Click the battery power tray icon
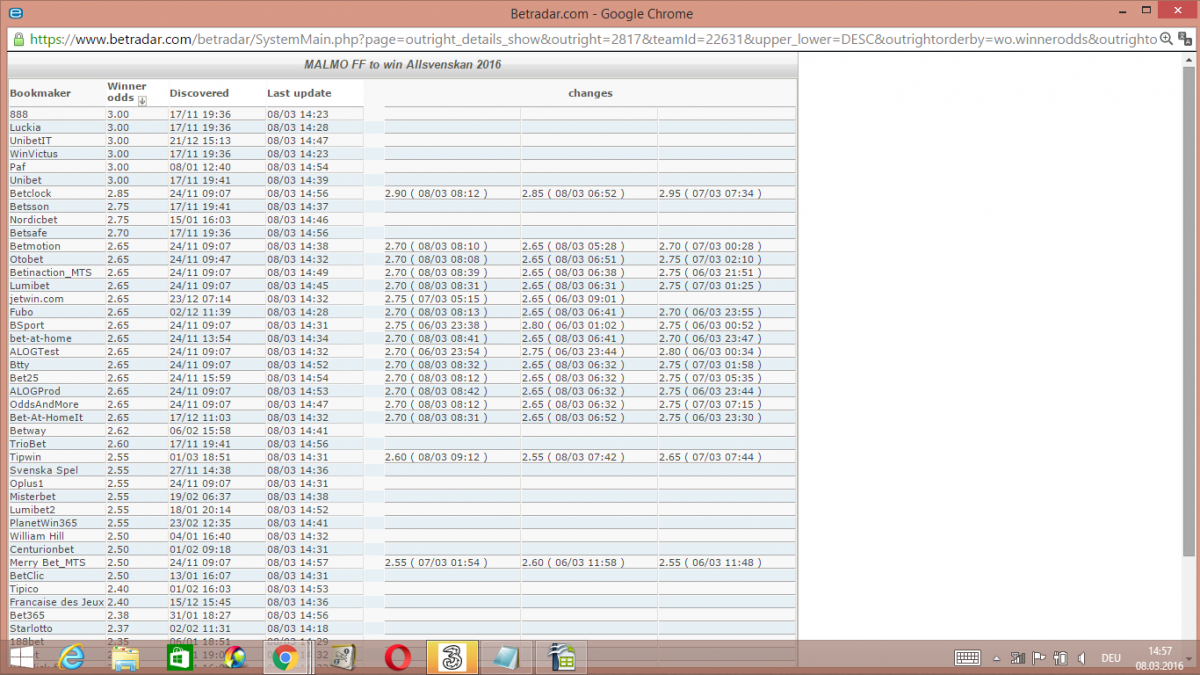1200x675 pixels. point(1059,657)
